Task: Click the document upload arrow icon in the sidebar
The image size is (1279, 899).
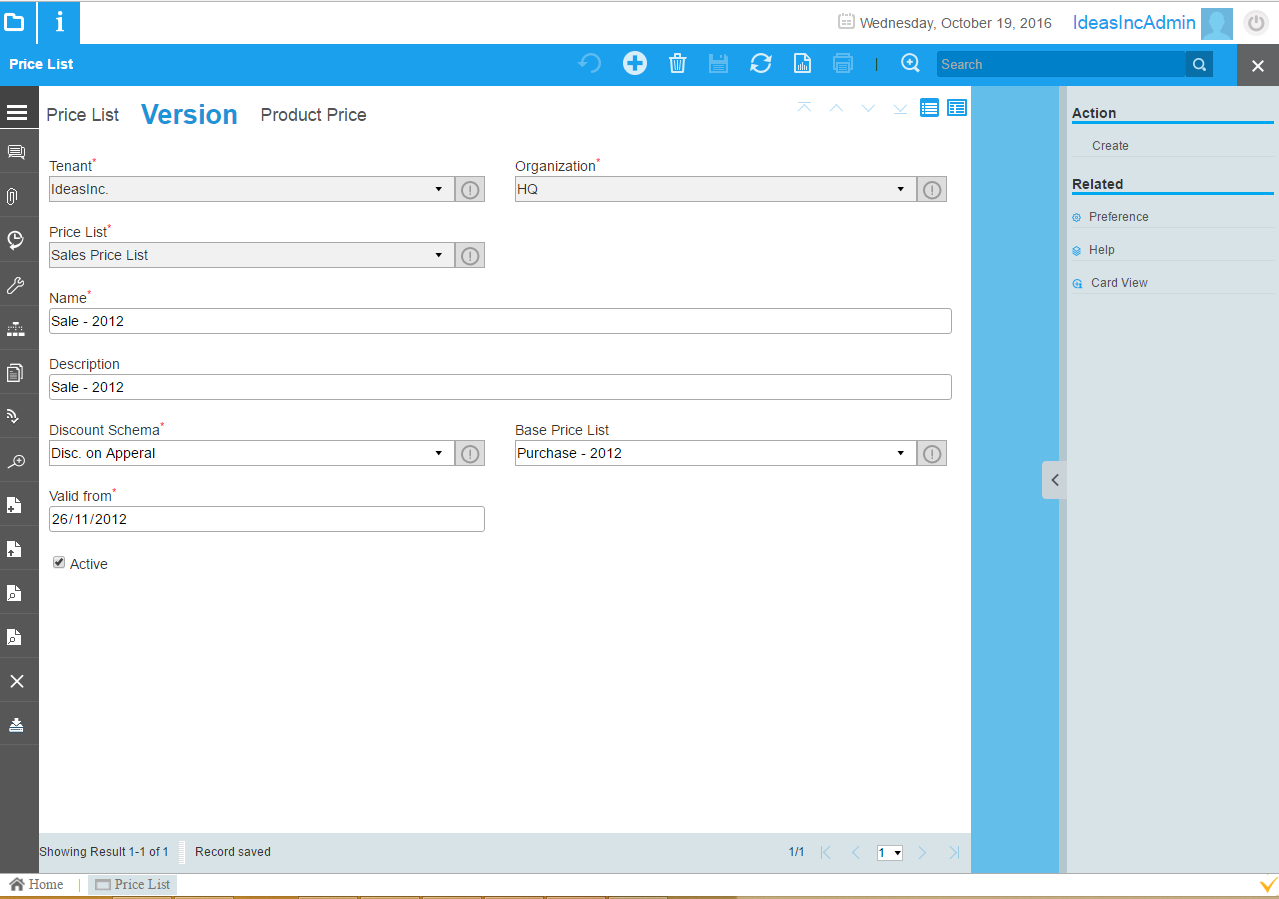Action: [x=14, y=548]
